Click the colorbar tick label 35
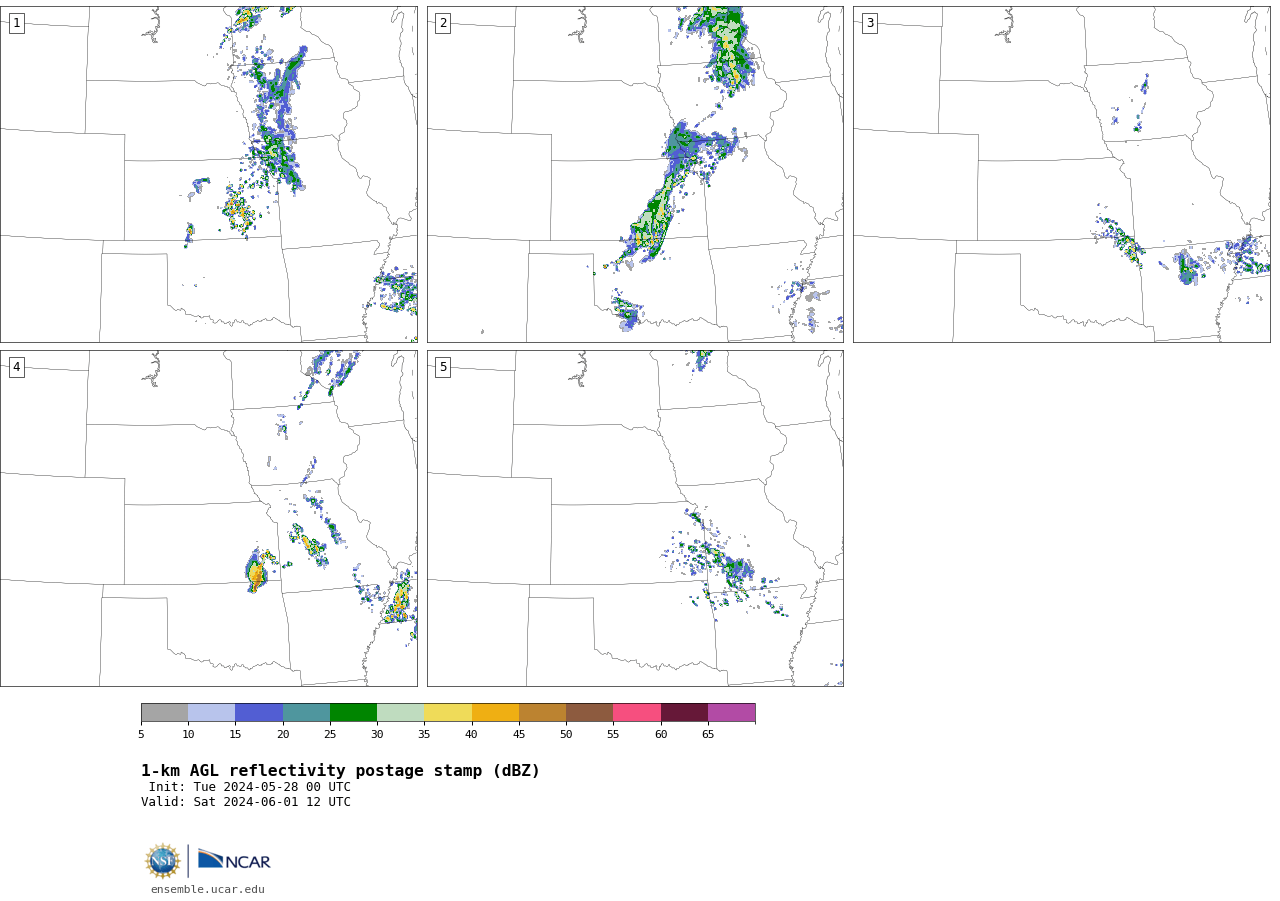The height and width of the screenshot is (901, 1280). [x=424, y=734]
